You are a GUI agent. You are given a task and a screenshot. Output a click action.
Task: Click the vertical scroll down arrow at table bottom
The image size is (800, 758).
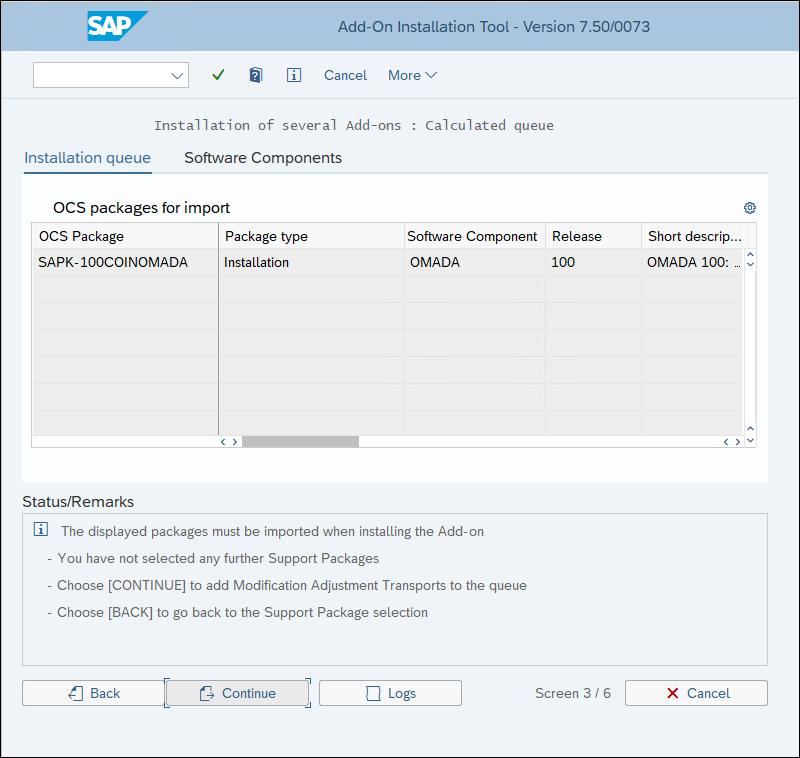pos(751,440)
